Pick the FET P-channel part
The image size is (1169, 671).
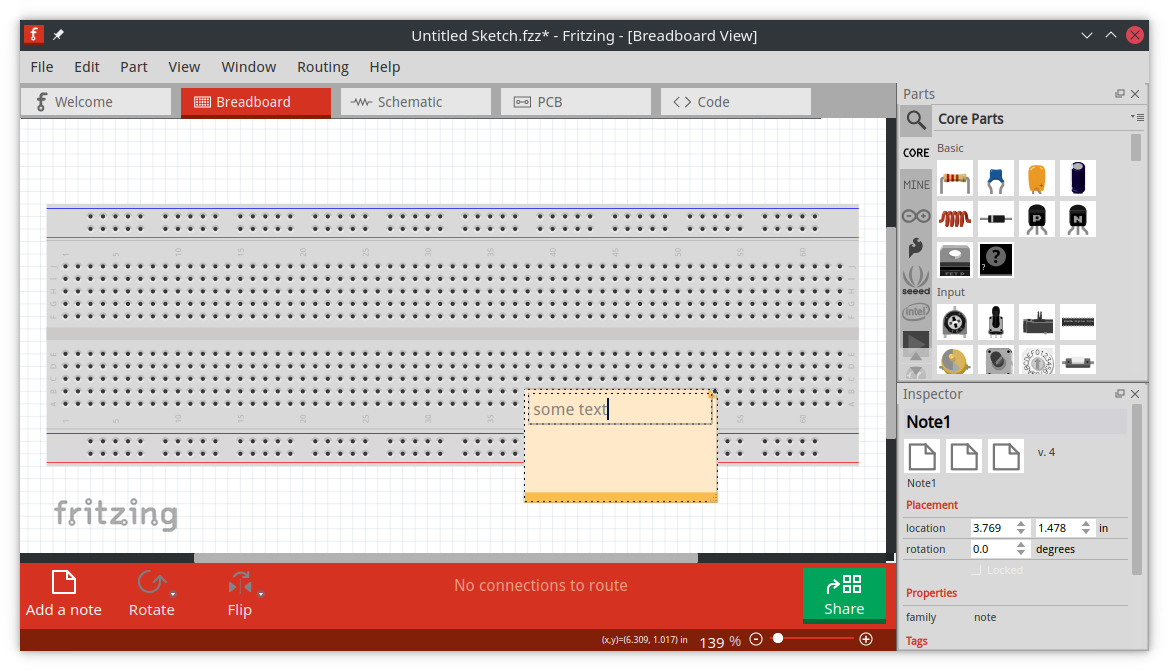[x=955, y=259]
